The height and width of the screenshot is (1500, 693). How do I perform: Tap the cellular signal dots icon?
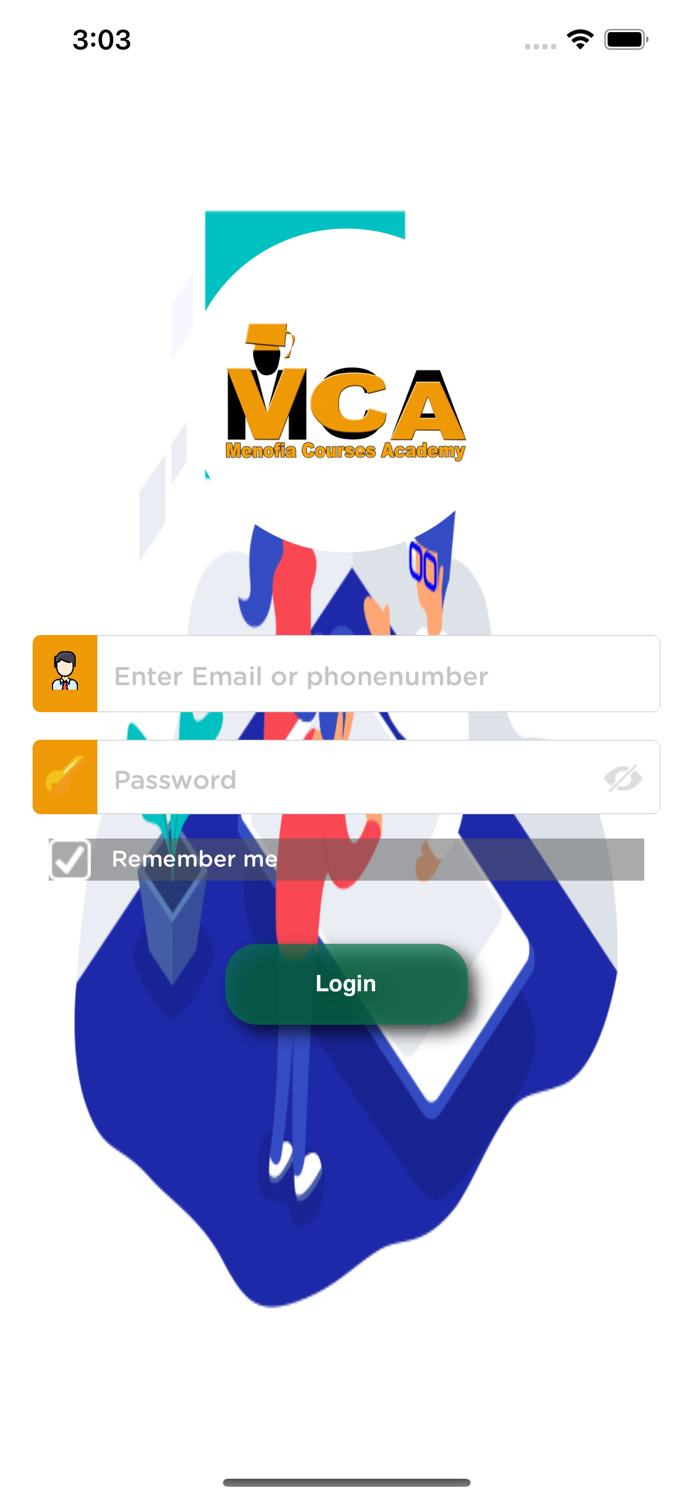pos(540,46)
